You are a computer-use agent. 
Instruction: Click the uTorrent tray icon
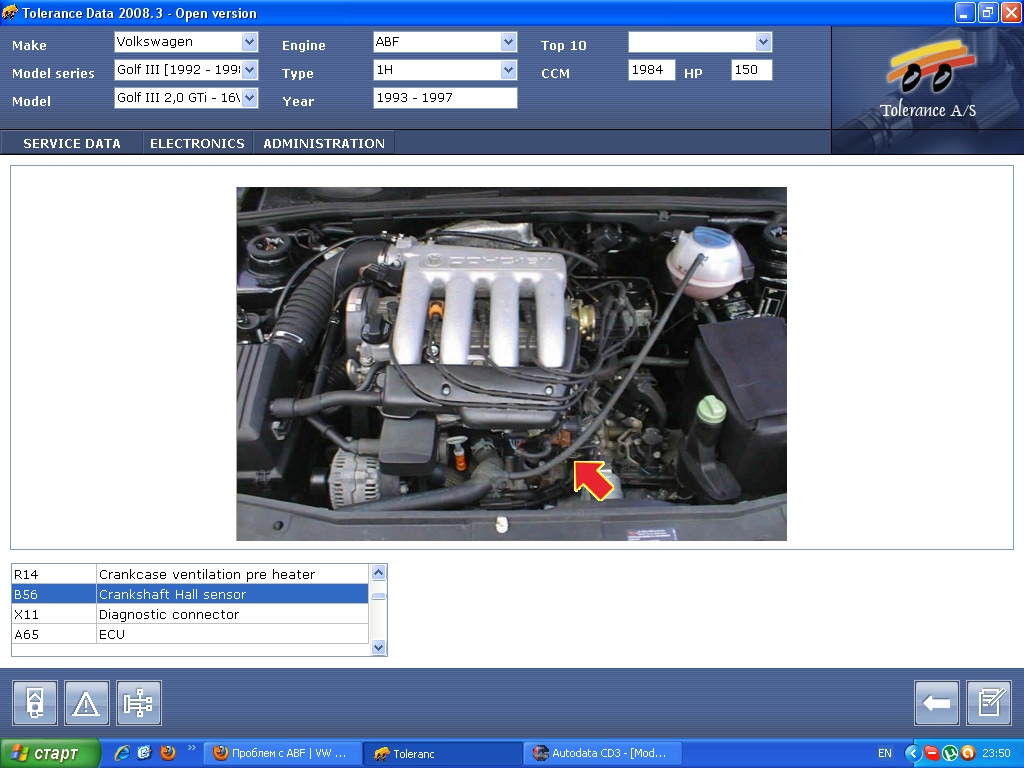pos(949,753)
